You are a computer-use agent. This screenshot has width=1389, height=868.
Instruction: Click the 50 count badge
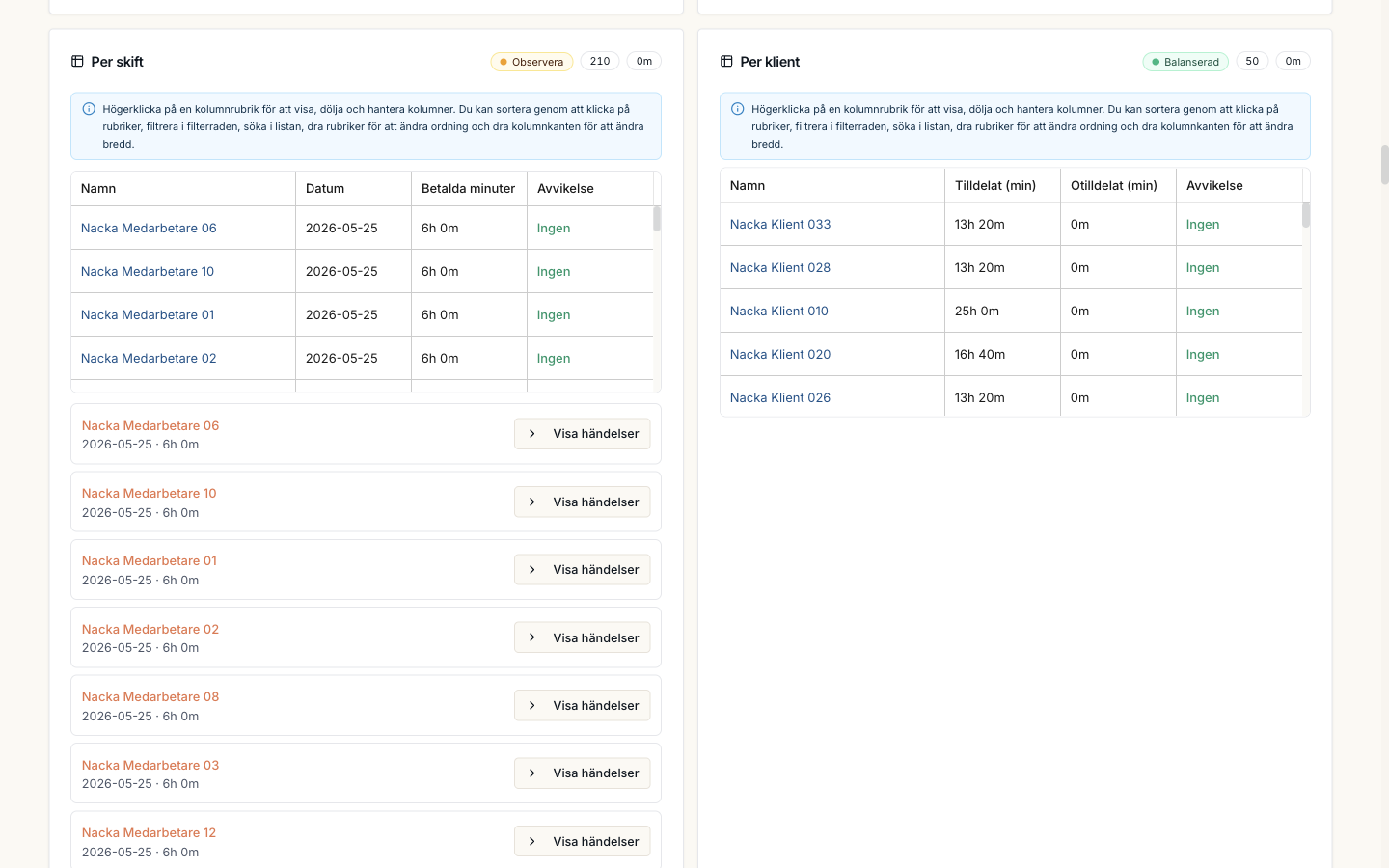point(1252,61)
